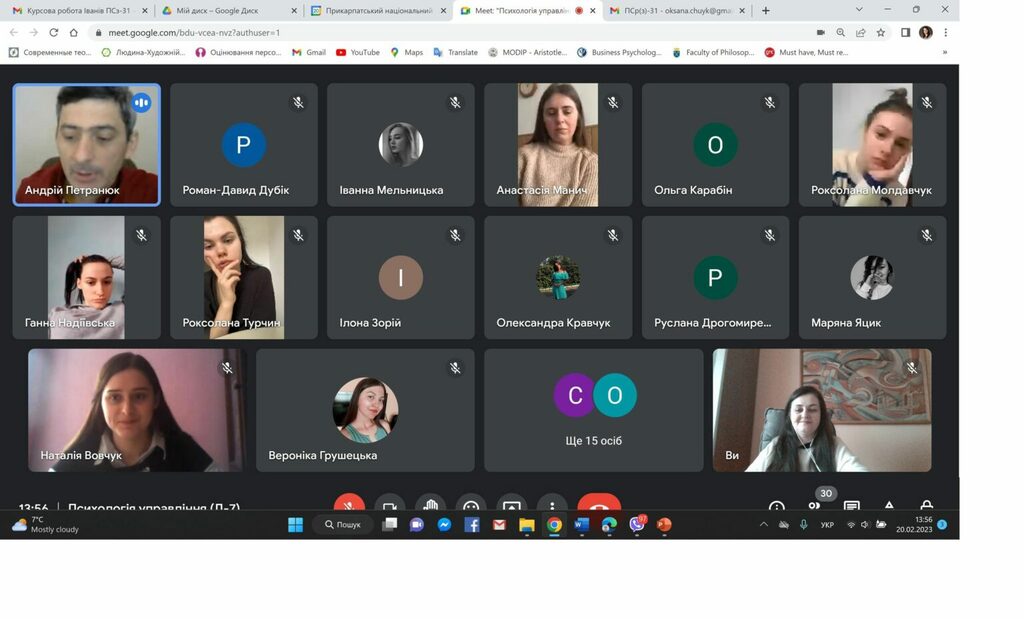The image size is (1024, 619).
Task: Leave the call with the red hang-up button
Action: point(598,505)
